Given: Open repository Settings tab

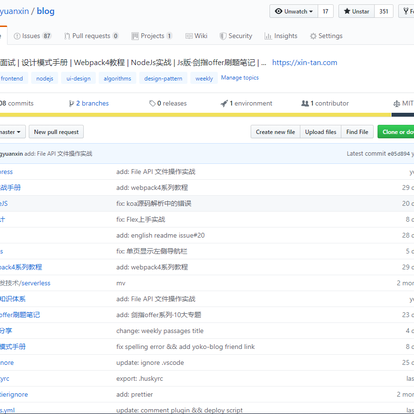Looking at the screenshot, I should click(326, 36).
